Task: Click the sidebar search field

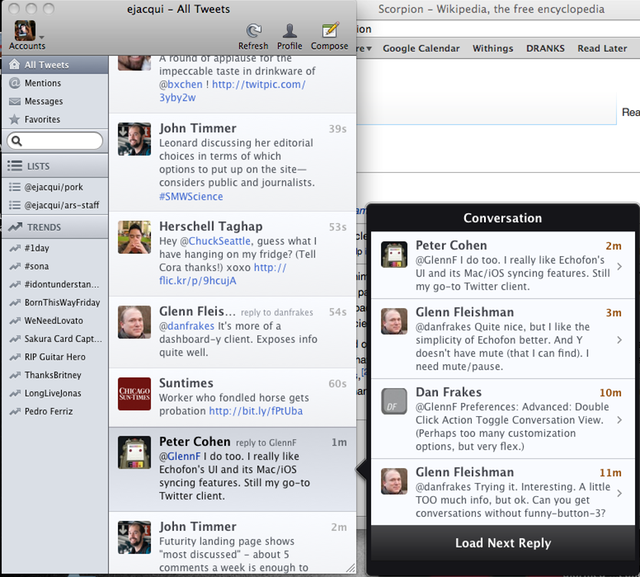Action: point(55,141)
